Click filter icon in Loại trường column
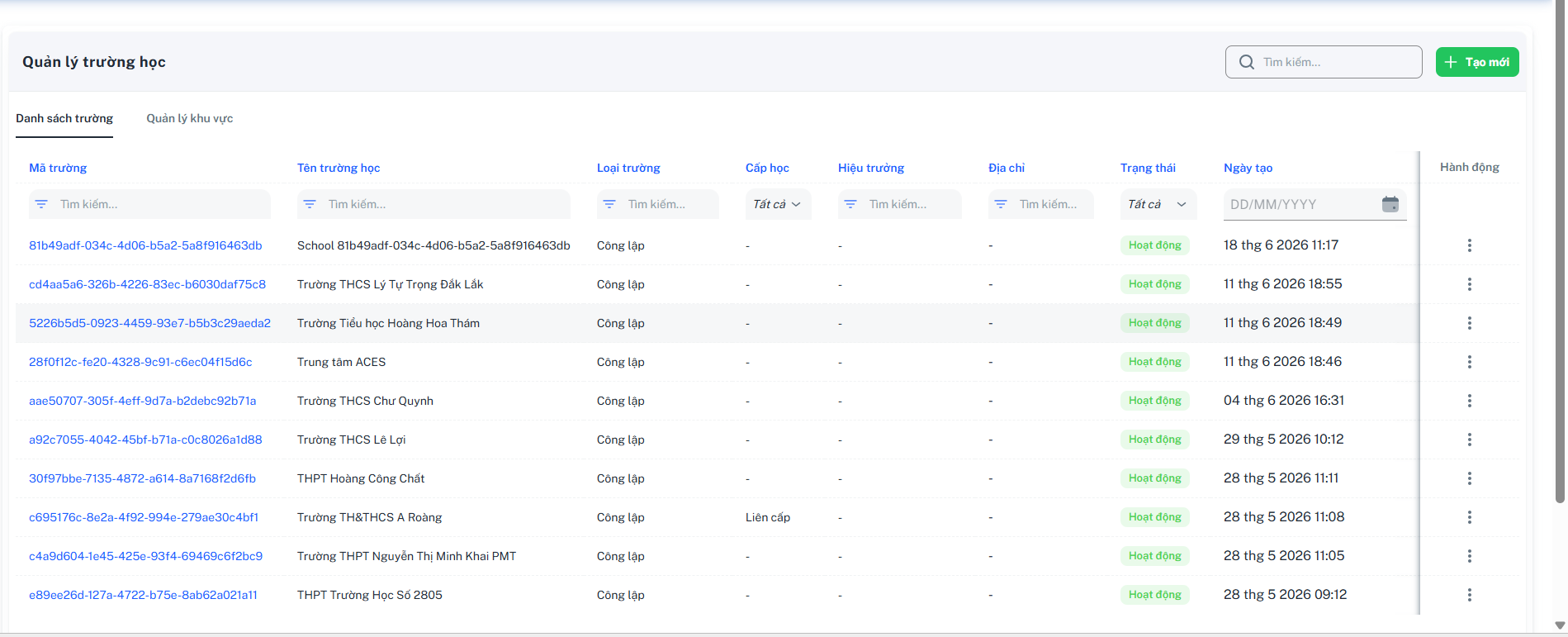Viewport: 1568px width, 637px height. tap(609, 204)
